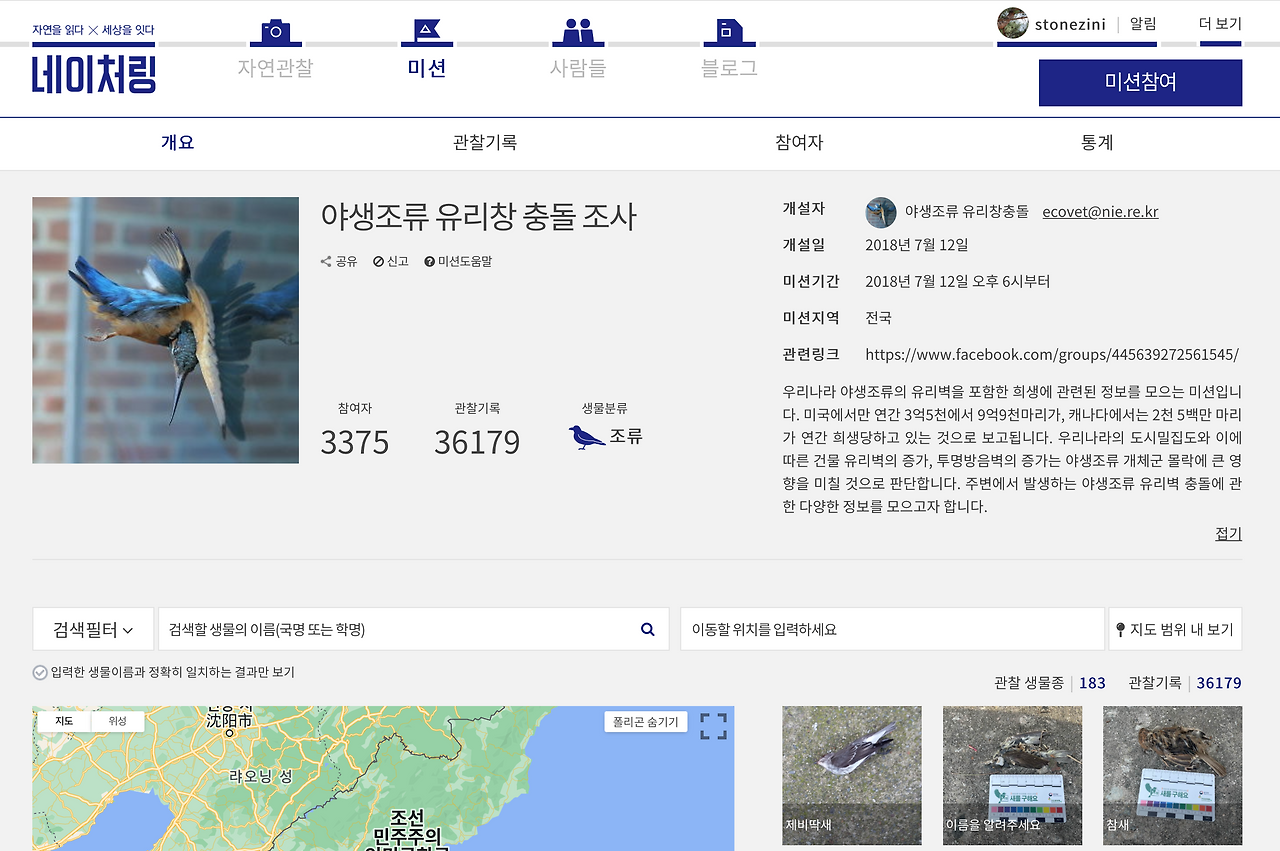Hide polygons using 폴리곤 숨기기
This screenshot has height=851, width=1280.
point(645,719)
